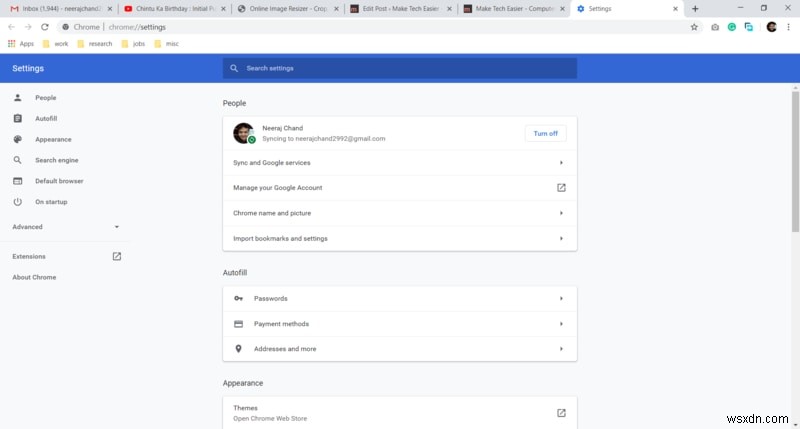800x429 pixels.
Task: Click external link icon for Manage your Google Account
Action: [561, 188]
